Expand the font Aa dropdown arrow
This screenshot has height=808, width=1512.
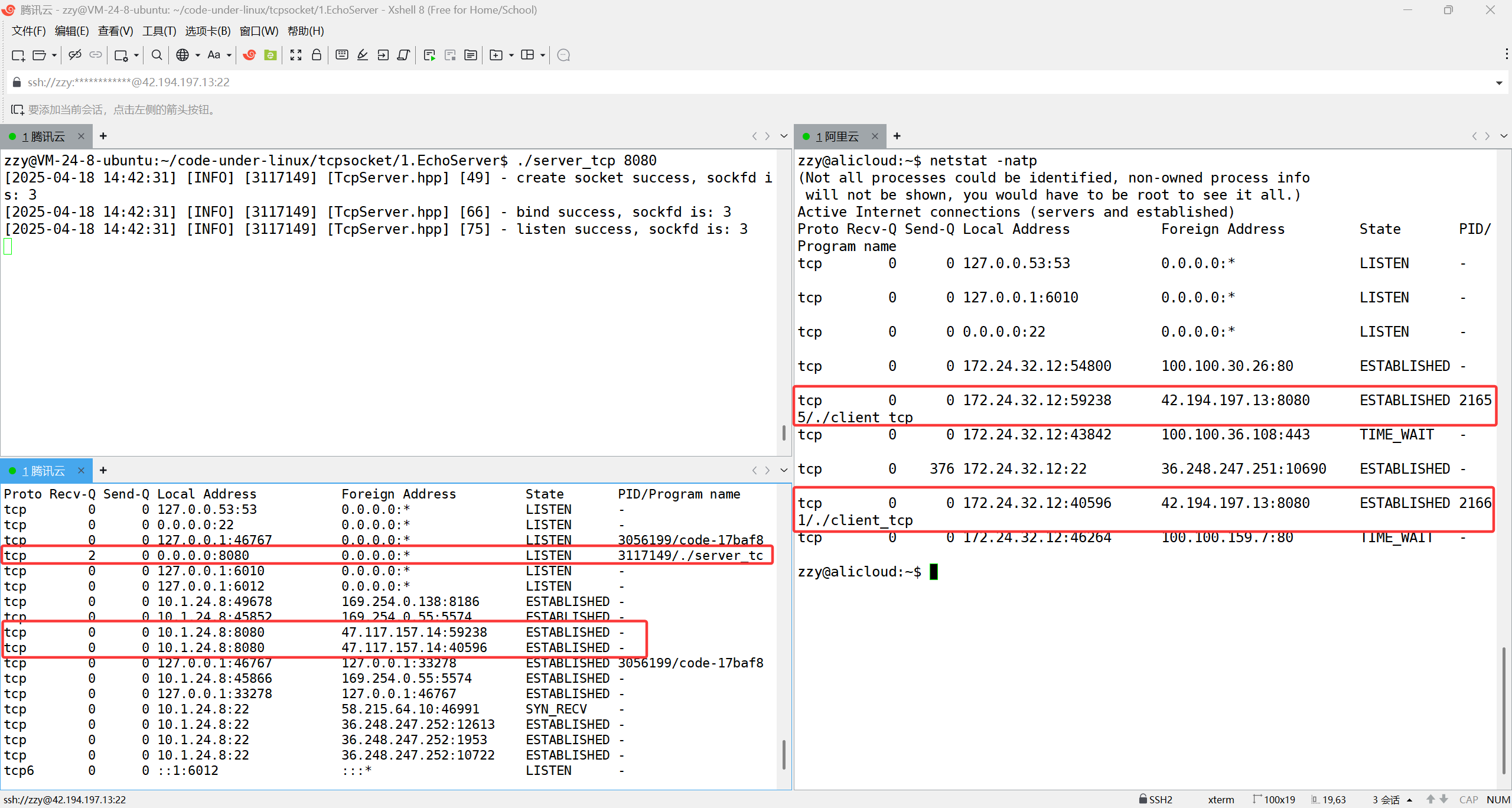tap(229, 55)
